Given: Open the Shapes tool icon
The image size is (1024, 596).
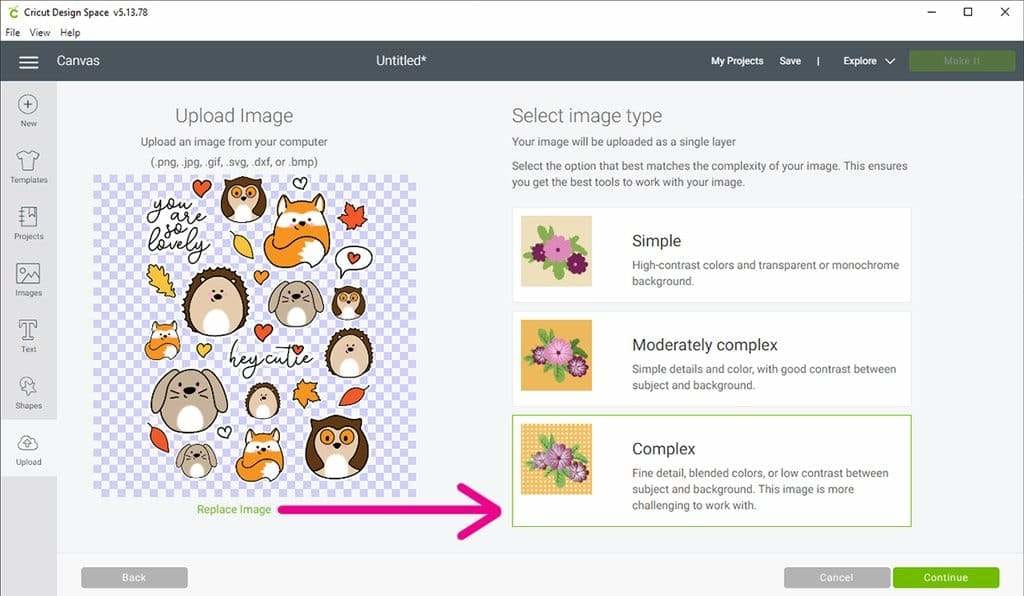Looking at the screenshot, I should click(28, 387).
